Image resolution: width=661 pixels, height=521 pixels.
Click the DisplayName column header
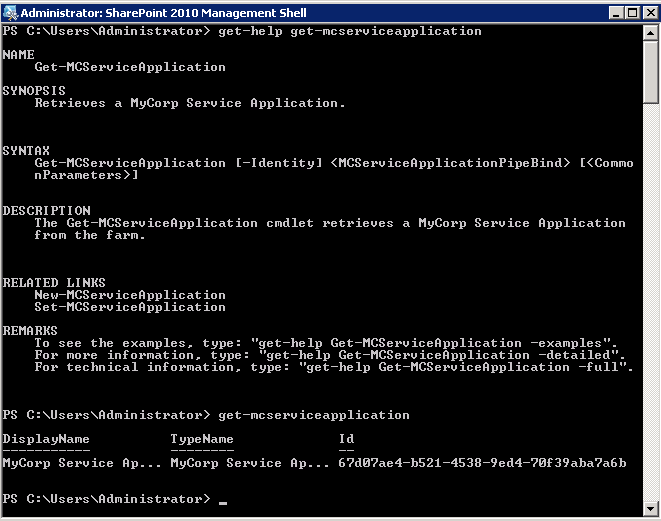pyautogui.click(x=46, y=439)
